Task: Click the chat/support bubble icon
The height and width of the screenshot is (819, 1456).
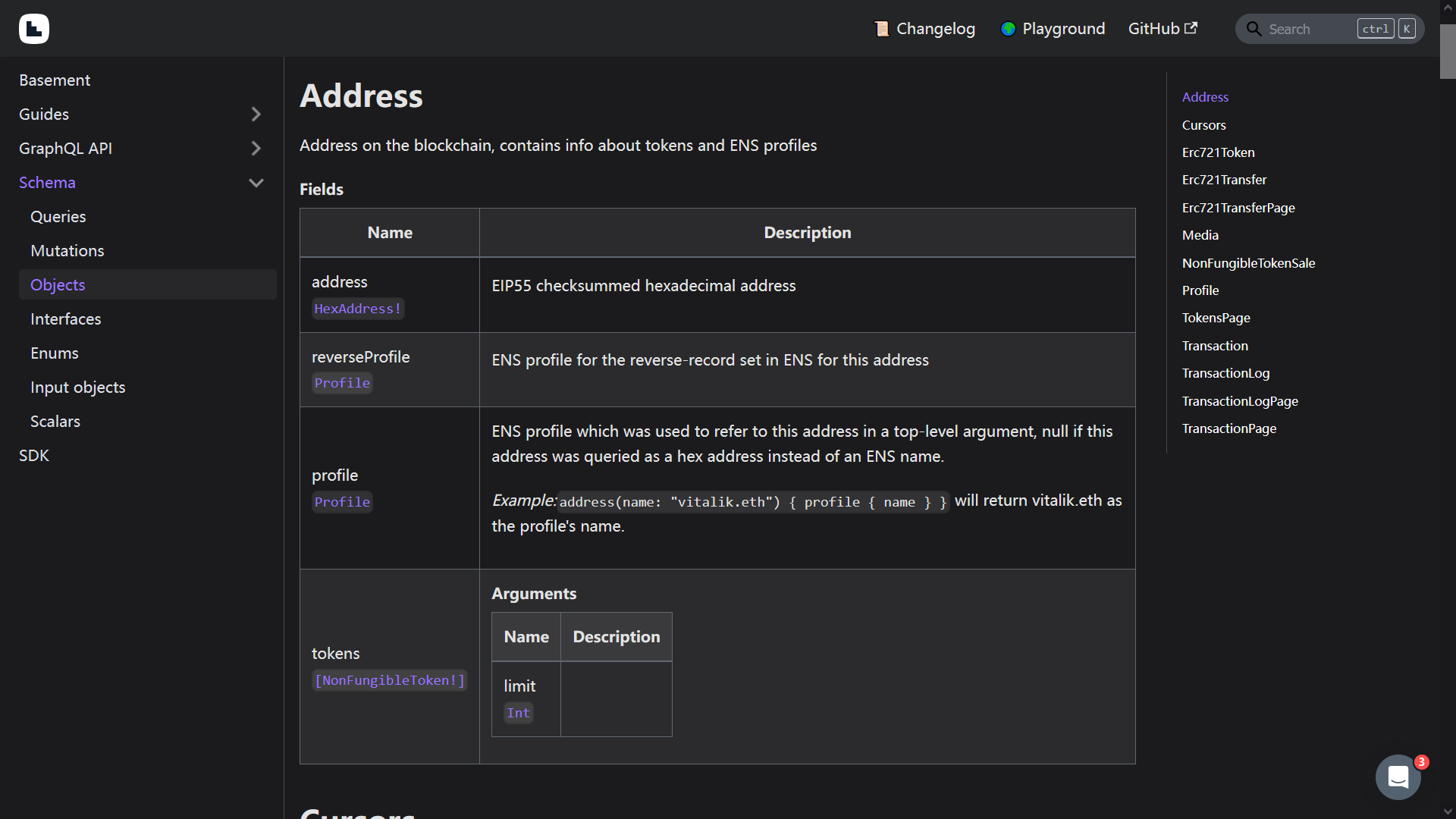Action: (x=1399, y=776)
